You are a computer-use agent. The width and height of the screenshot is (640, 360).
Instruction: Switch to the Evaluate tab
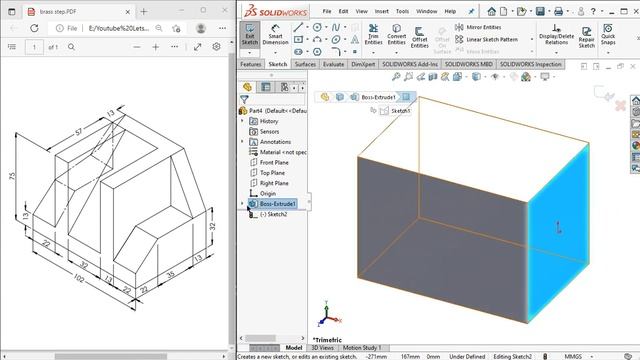(333, 64)
